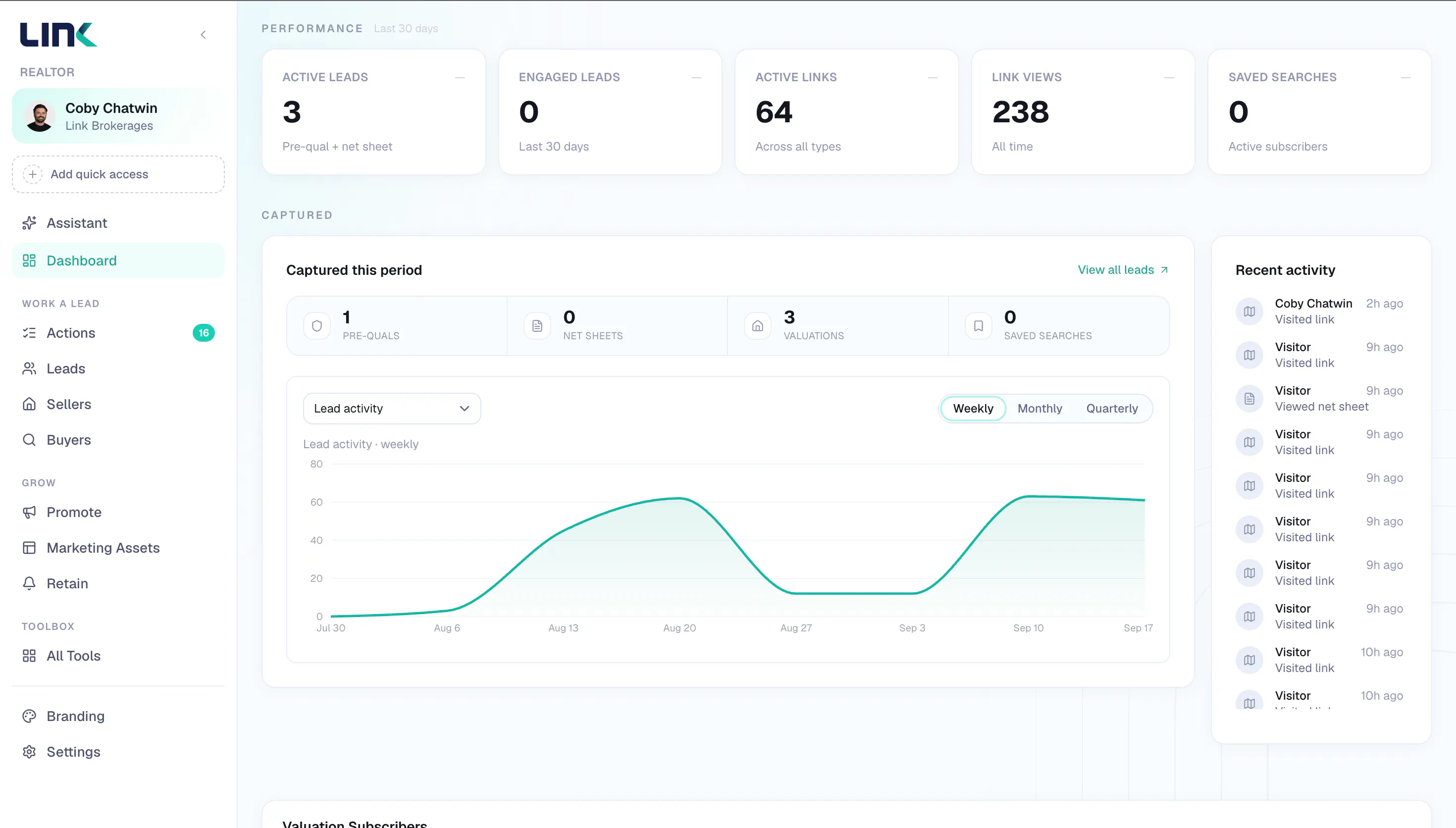
Task: Open the Marketing Assets layout icon
Action: pos(29,548)
